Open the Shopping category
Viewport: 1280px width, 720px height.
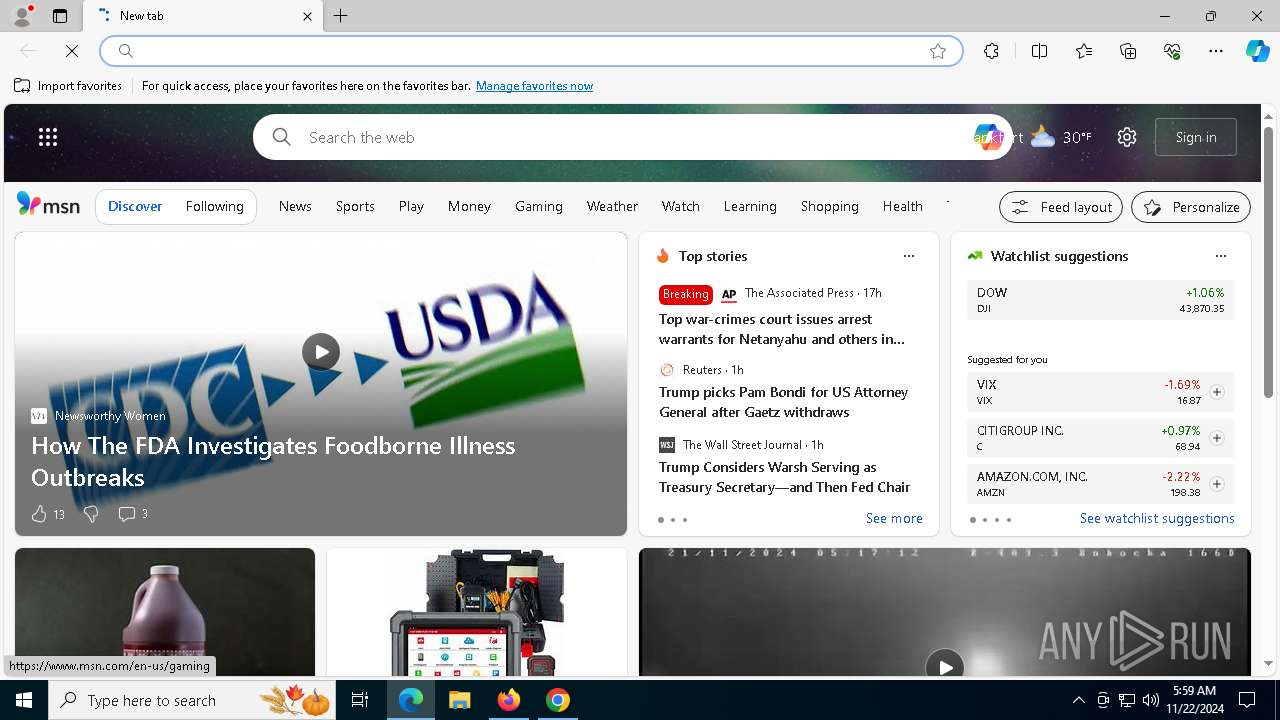pyautogui.click(x=830, y=206)
